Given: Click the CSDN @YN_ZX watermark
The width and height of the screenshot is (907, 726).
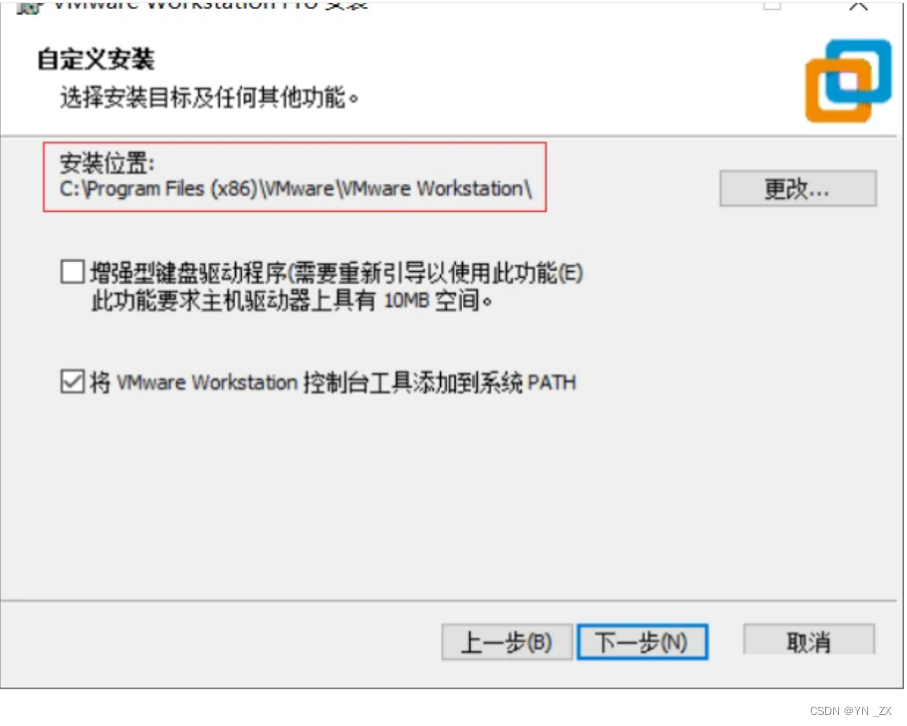Looking at the screenshot, I should coord(850,710).
